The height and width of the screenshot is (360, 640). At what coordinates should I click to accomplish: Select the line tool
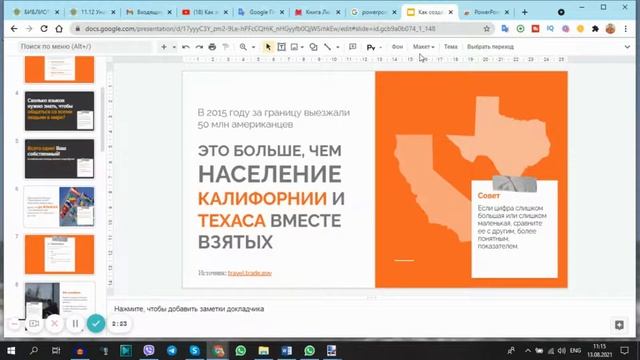327,47
